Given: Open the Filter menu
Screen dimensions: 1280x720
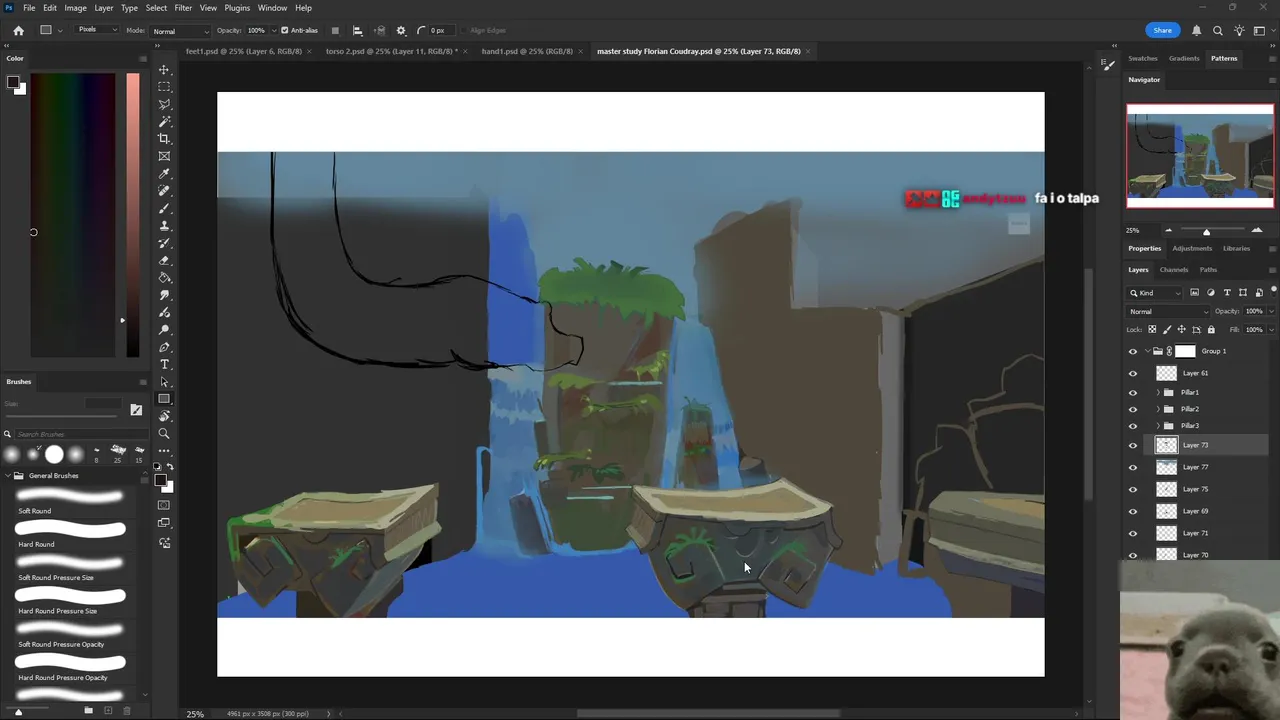Looking at the screenshot, I should click(183, 8).
